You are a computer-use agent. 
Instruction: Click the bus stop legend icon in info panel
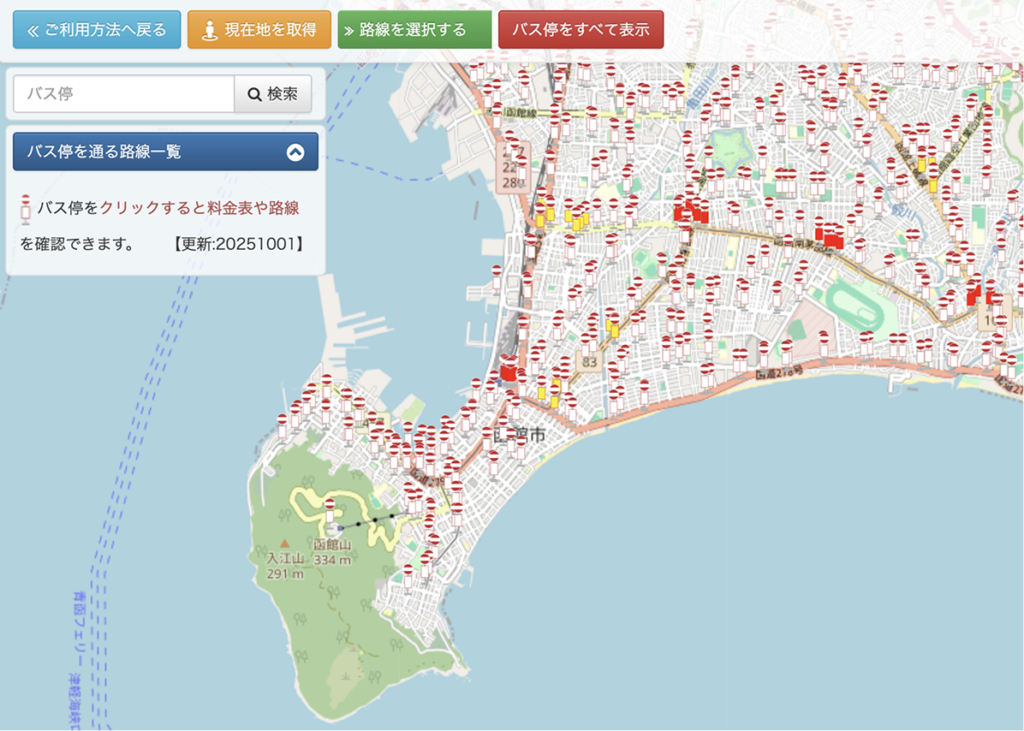pos(26,208)
